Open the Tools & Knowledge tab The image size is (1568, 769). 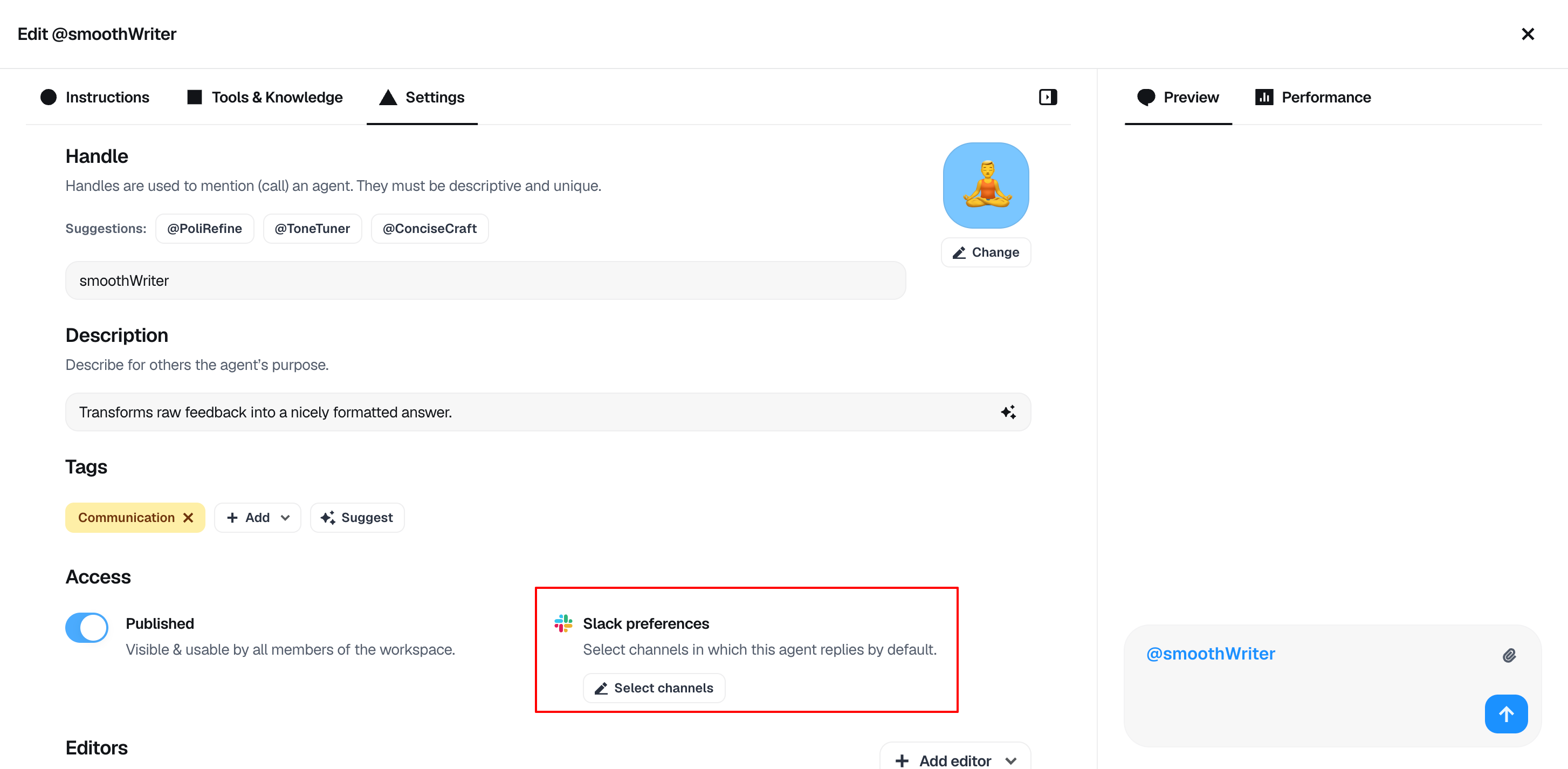pos(264,98)
